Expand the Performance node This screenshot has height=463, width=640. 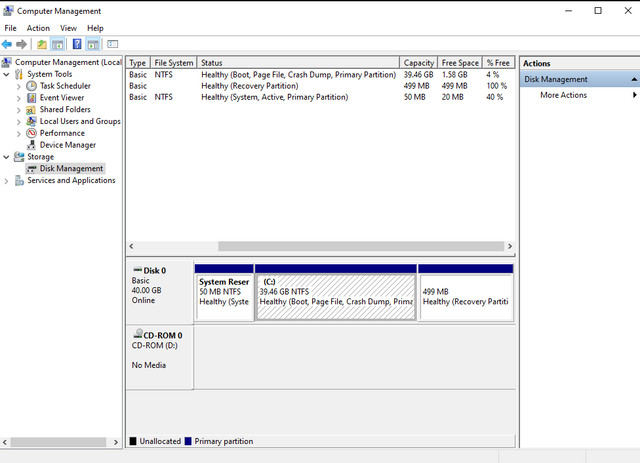coord(18,134)
